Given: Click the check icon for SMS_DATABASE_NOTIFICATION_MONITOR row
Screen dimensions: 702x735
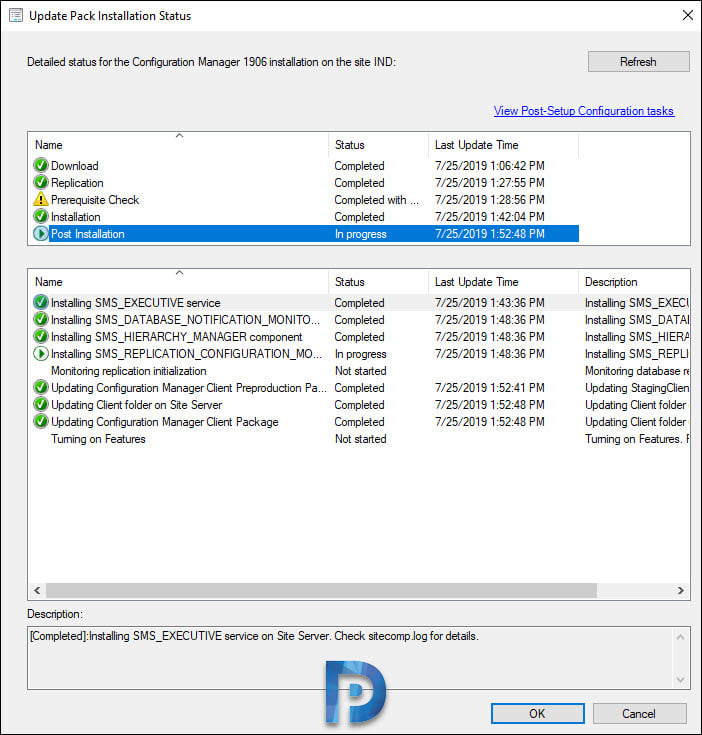Looking at the screenshot, I should 41,320.
